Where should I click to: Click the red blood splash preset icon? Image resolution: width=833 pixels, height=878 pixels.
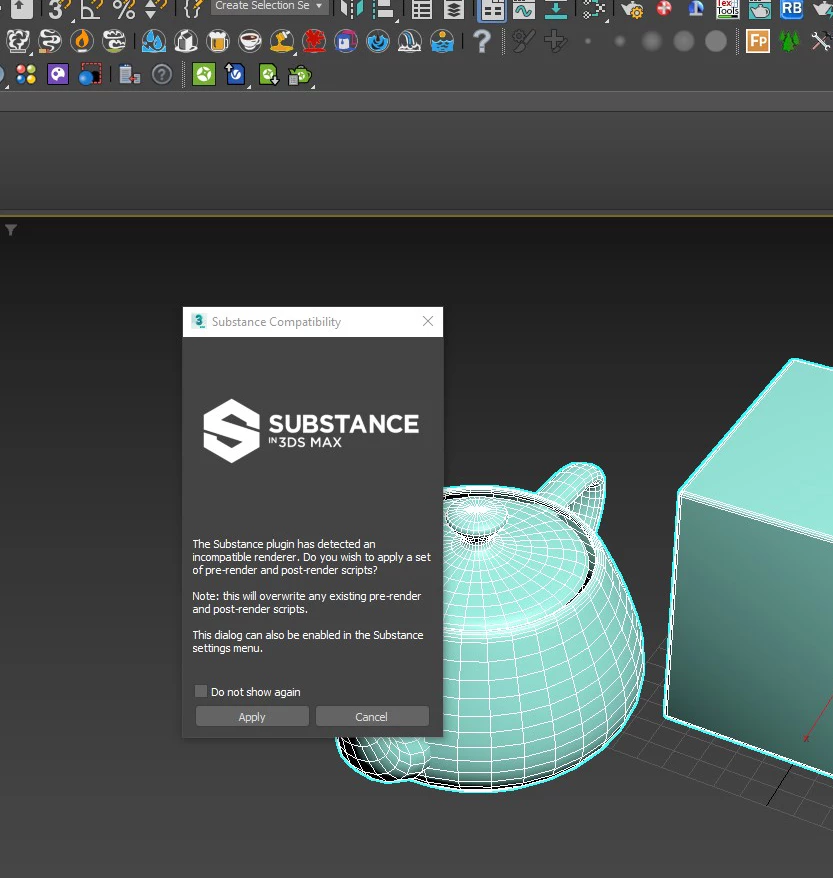[x=314, y=41]
